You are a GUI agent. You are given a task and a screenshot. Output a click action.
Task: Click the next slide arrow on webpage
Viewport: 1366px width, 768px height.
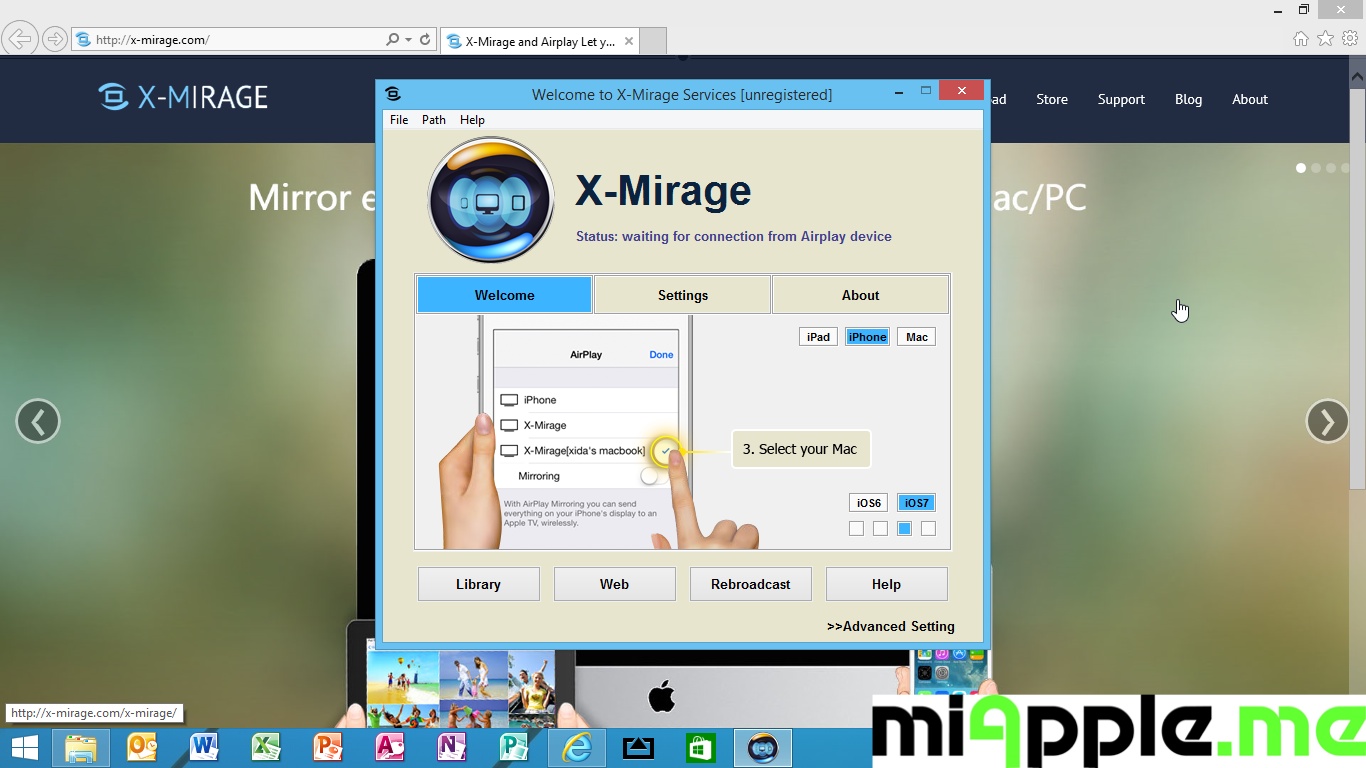[1327, 422]
